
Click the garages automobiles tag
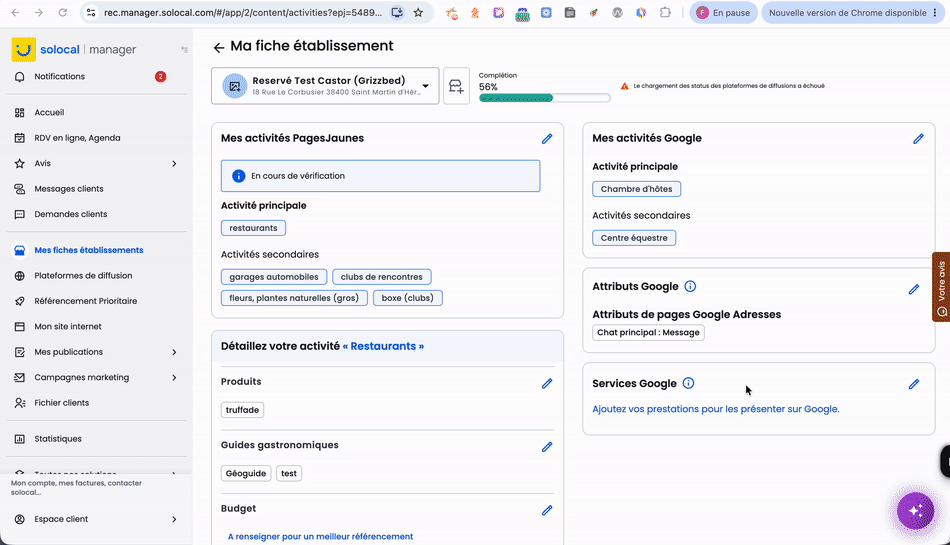click(274, 277)
